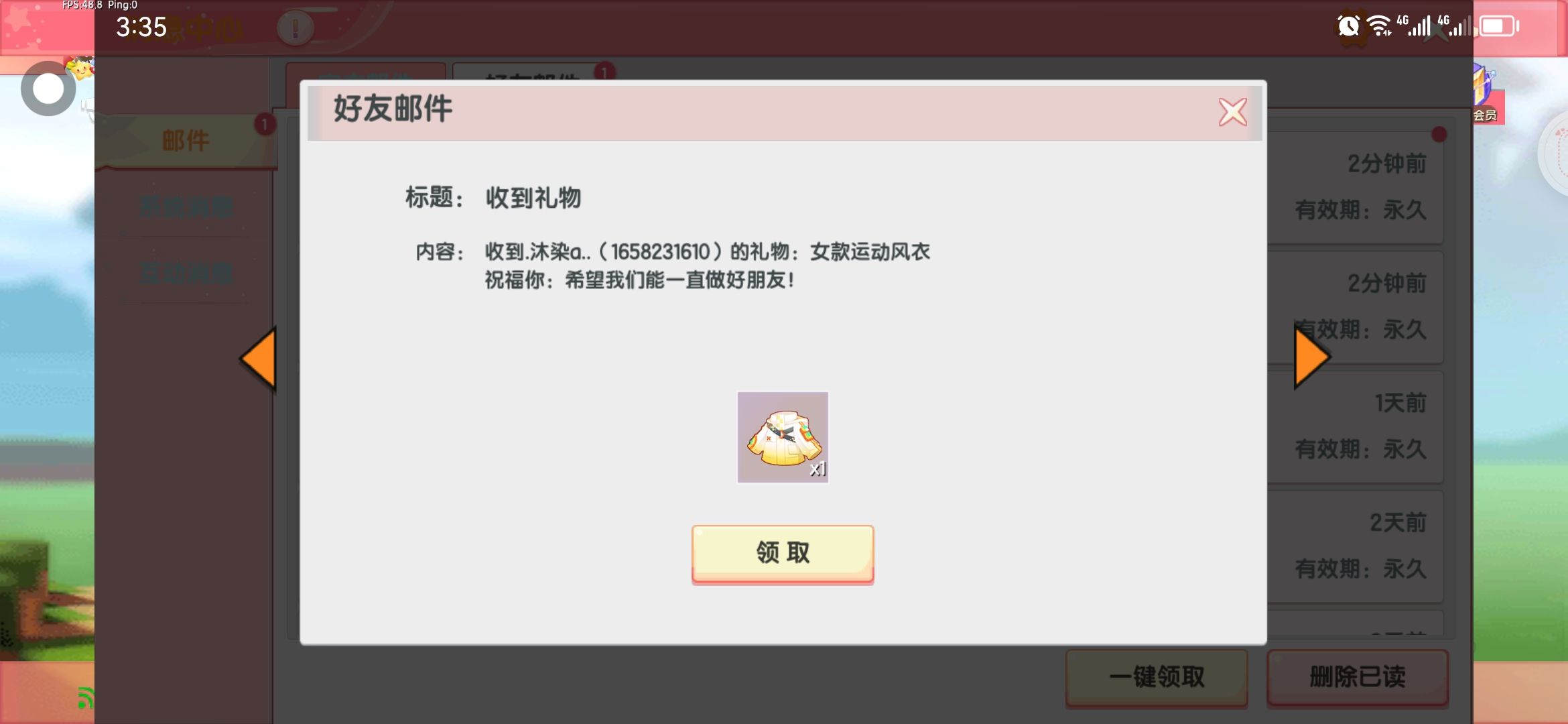Open the 系统消息 sidebar tab
The image size is (1568, 724).
click(x=186, y=207)
